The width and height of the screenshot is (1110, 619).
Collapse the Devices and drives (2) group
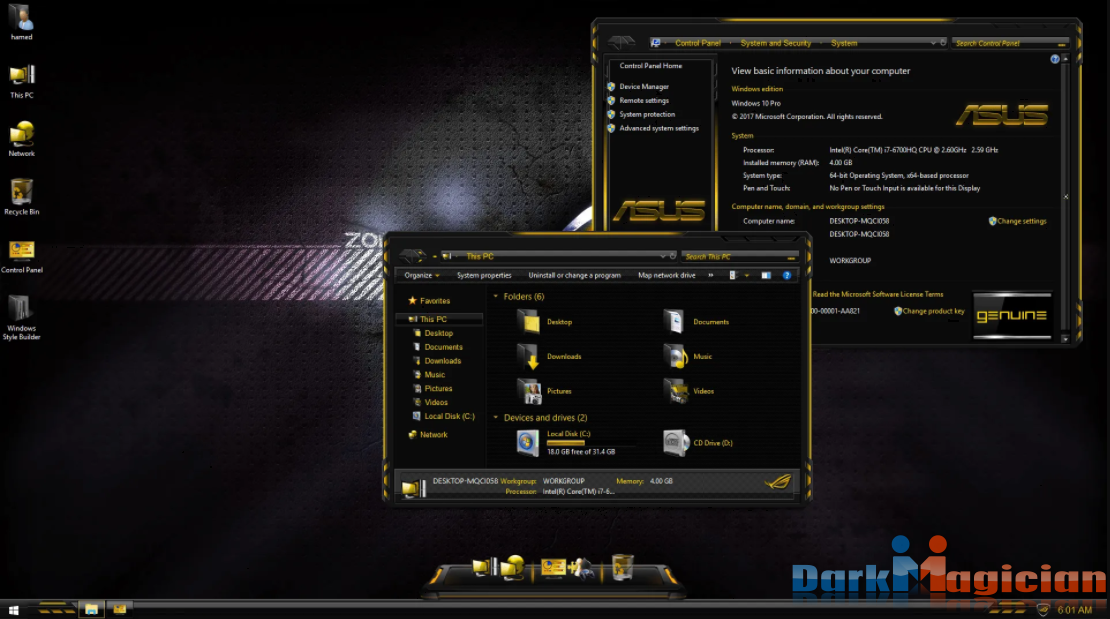click(x=496, y=418)
